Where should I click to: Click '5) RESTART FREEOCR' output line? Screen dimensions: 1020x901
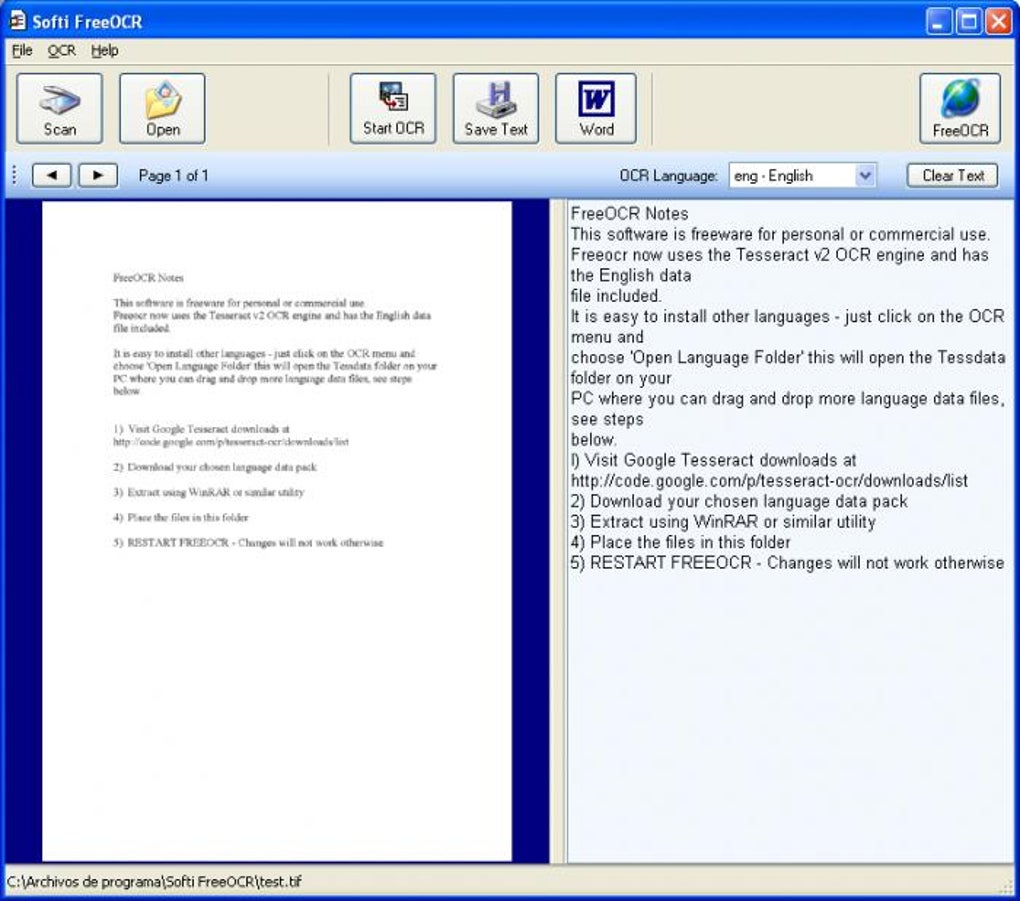tap(787, 563)
